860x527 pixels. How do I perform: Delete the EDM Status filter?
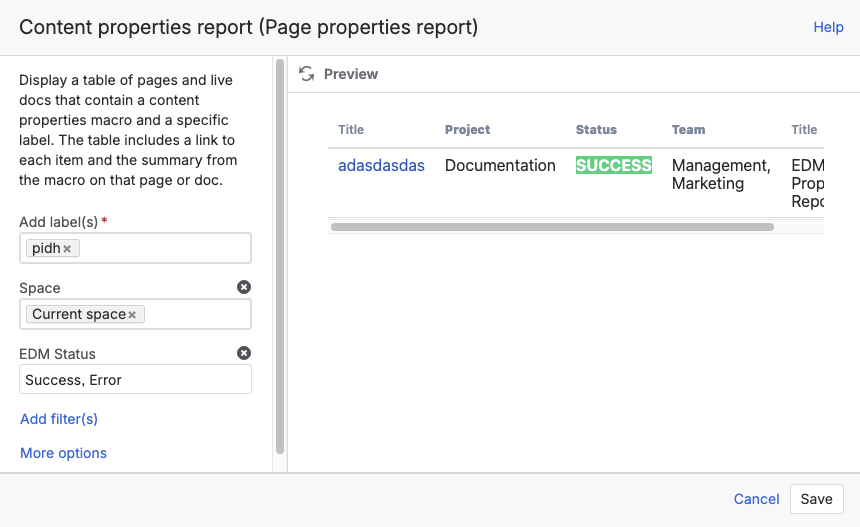coord(244,353)
